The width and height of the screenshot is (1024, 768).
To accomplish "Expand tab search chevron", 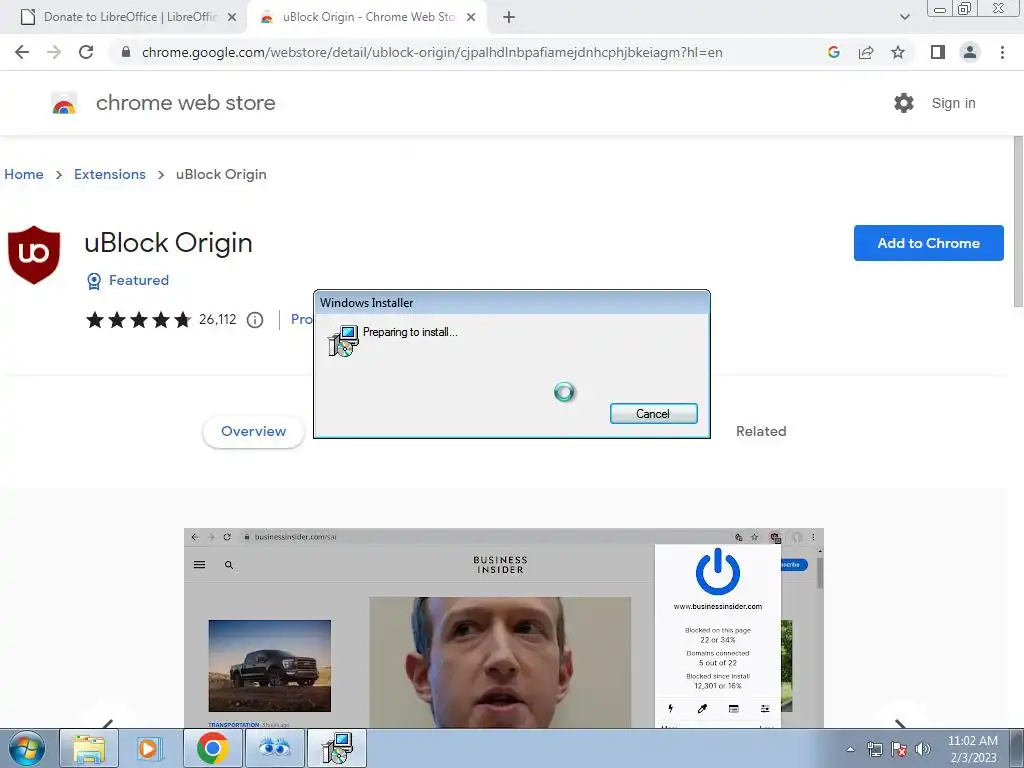I will [904, 17].
